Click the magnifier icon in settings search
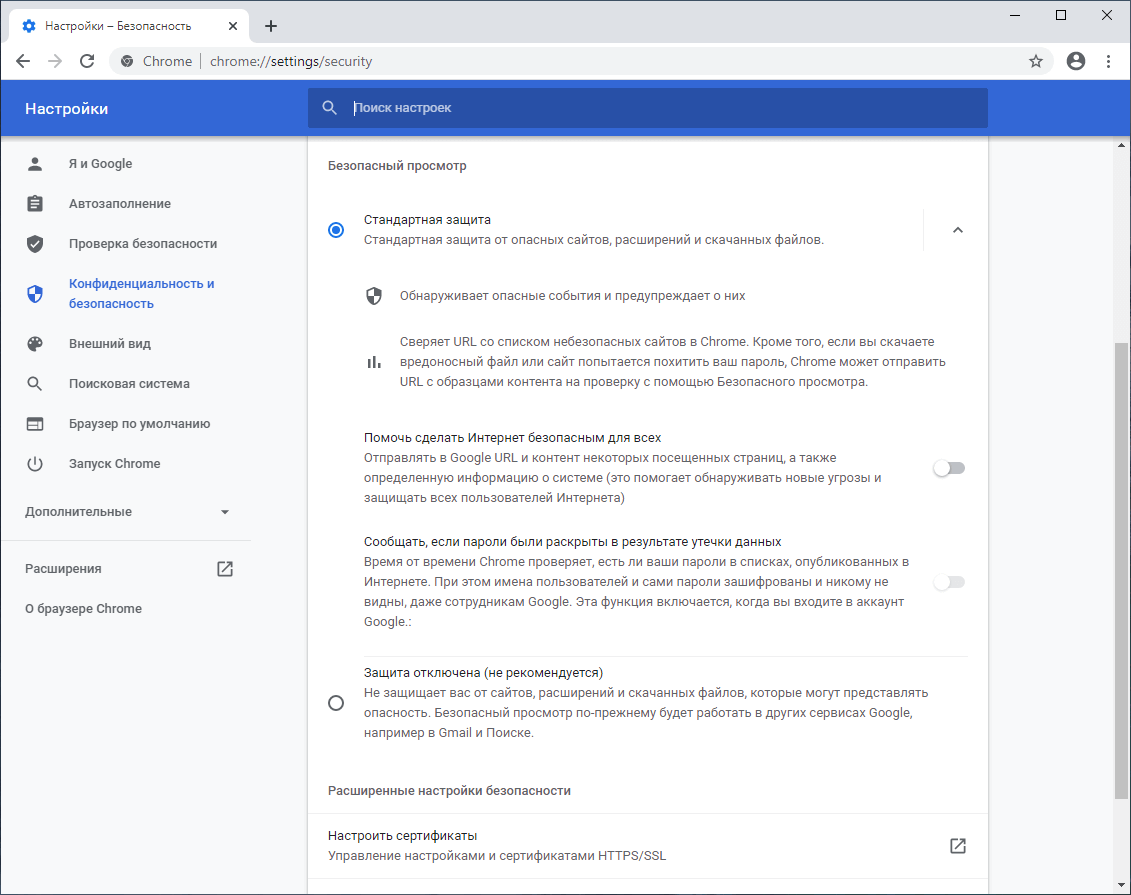This screenshot has height=895, width=1131. click(x=329, y=107)
